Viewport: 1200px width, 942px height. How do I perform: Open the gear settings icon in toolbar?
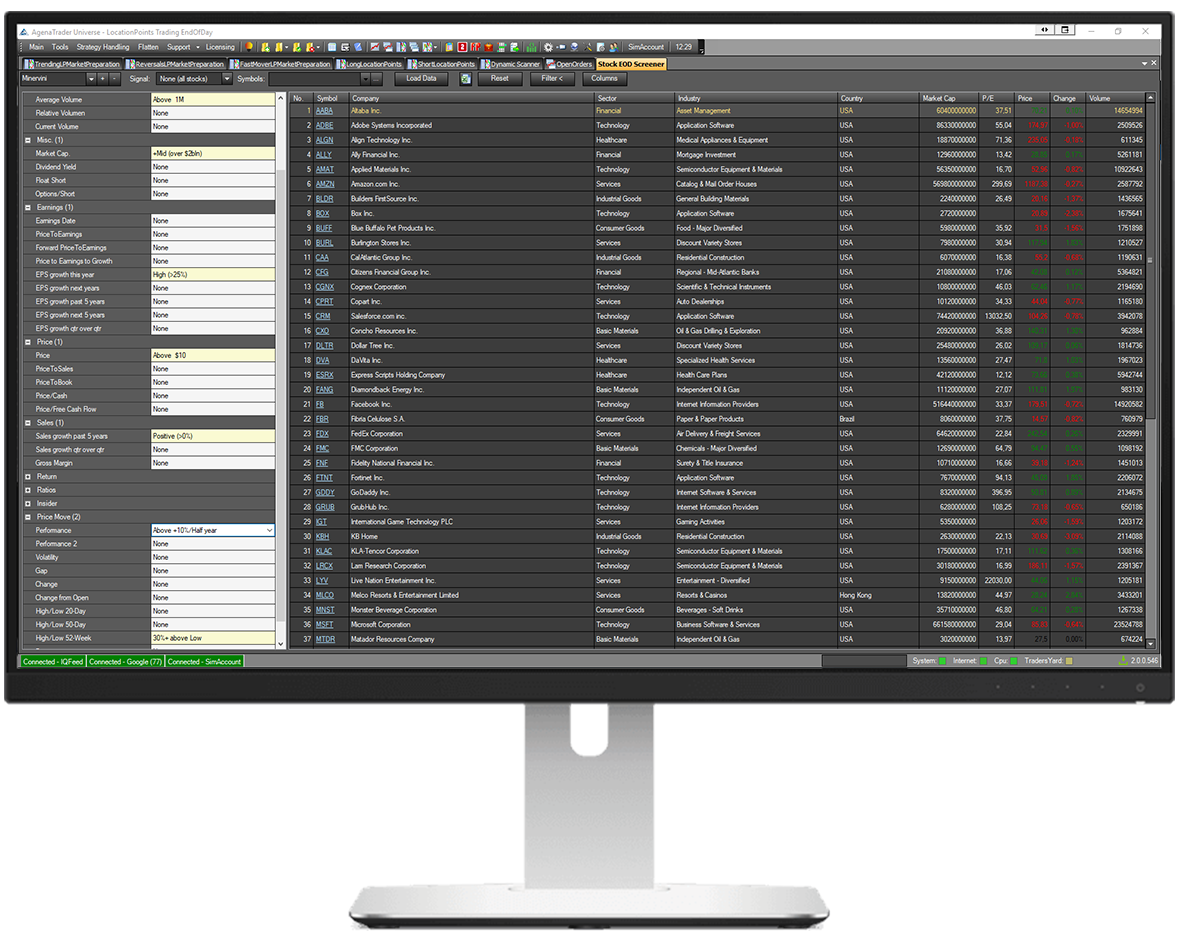click(548, 47)
